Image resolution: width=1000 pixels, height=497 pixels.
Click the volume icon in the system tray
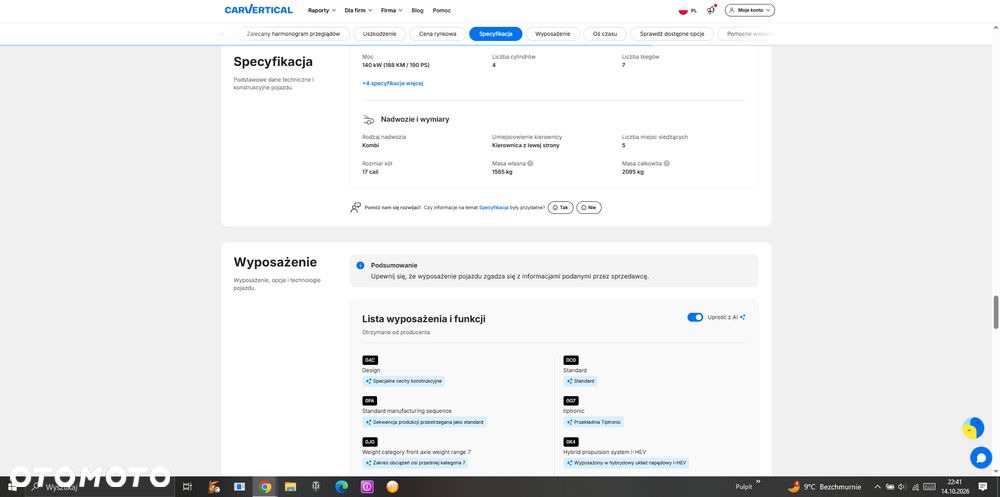pos(902,487)
